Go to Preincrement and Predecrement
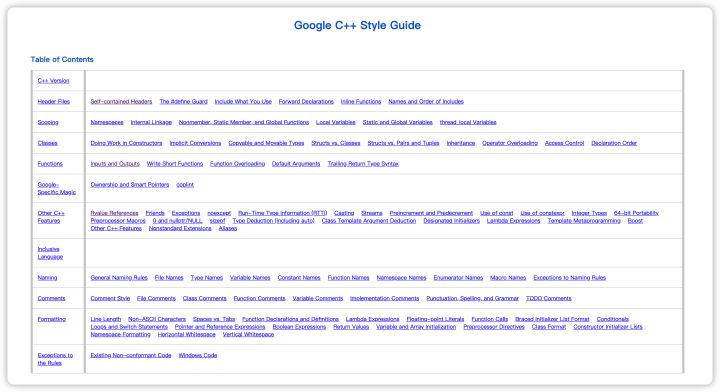Image resolution: width=720 pixels, height=392 pixels. point(431,213)
